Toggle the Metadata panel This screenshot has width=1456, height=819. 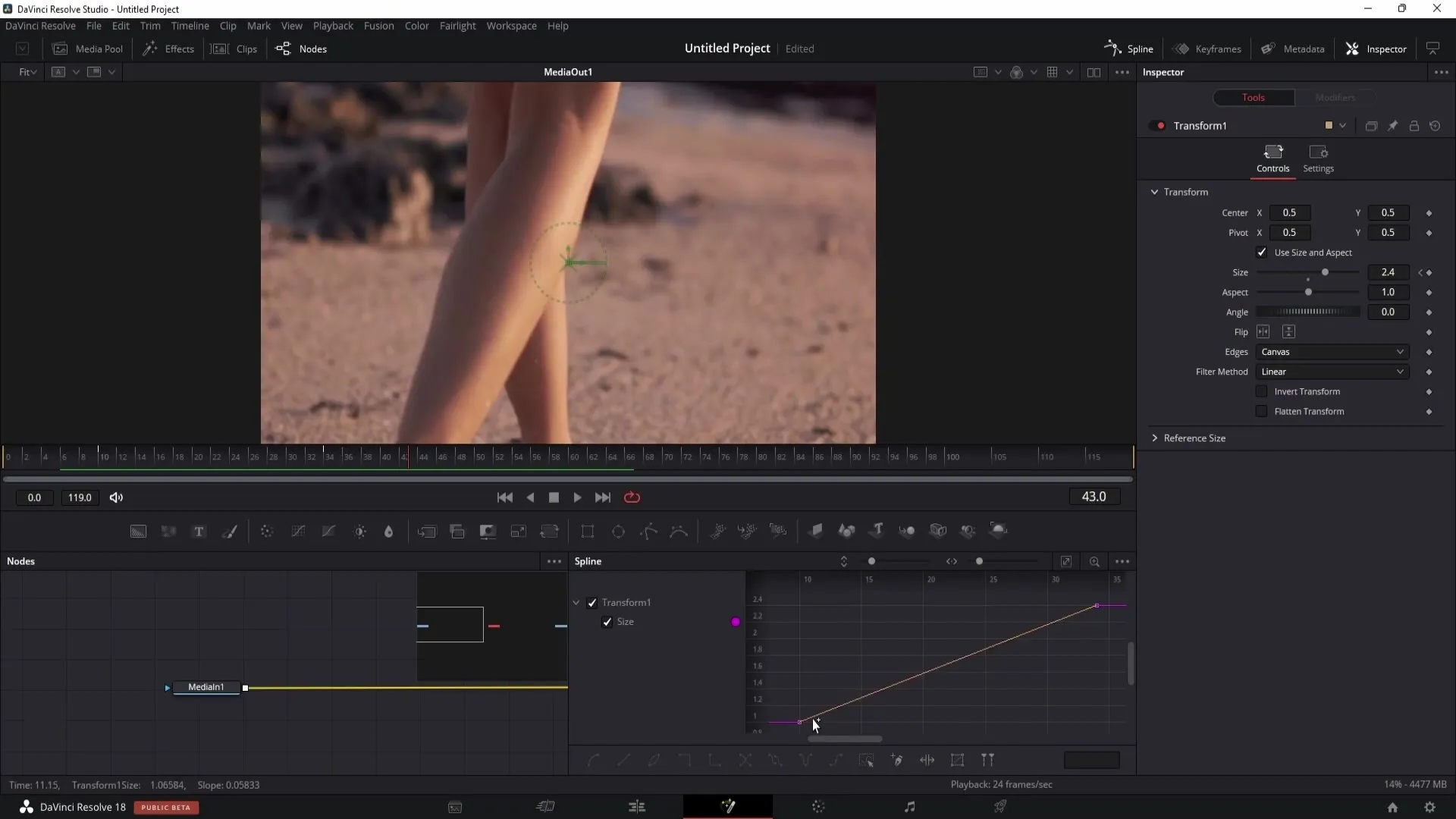click(1292, 49)
